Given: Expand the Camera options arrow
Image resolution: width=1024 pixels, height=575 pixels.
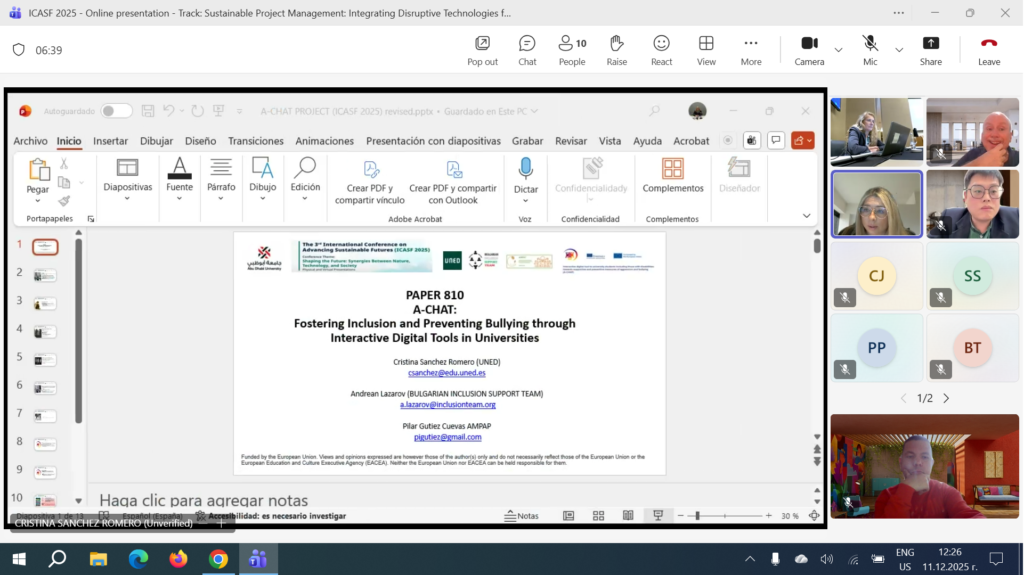Looking at the screenshot, I should 838,49.
